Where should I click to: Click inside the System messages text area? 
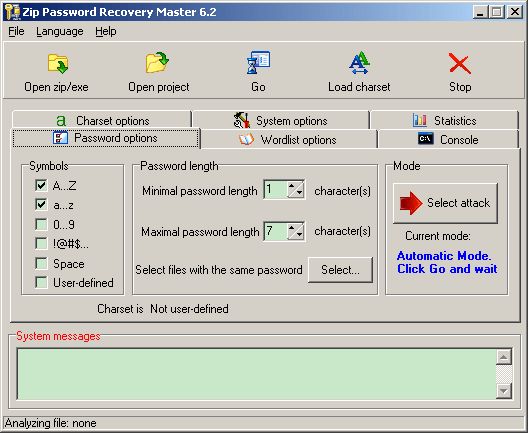pyautogui.click(x=256, y=374)
